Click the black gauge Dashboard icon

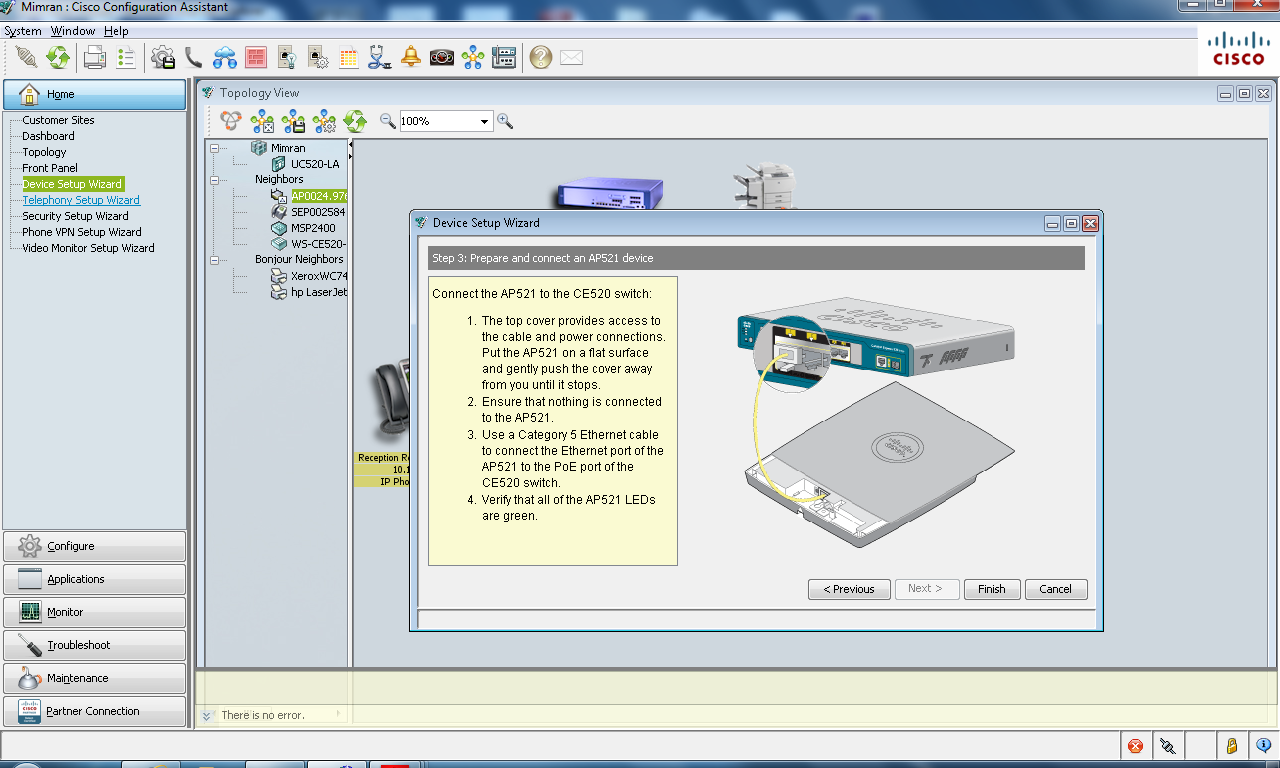[442, 57]
